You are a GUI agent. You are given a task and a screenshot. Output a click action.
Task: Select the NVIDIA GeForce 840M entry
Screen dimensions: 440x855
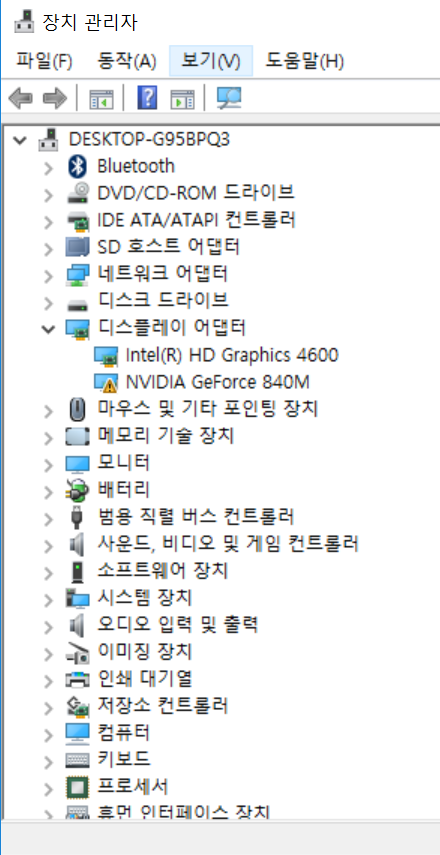pyautogui.click(x=218, y=383)
